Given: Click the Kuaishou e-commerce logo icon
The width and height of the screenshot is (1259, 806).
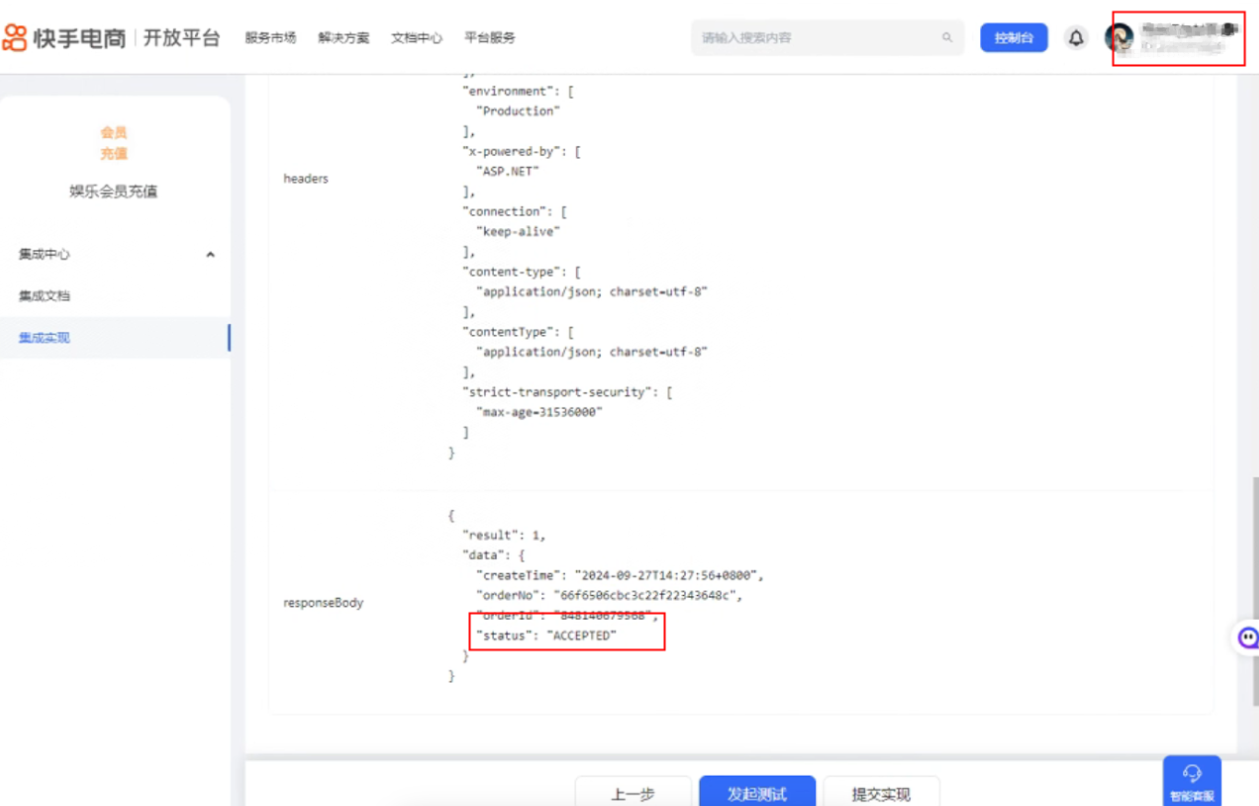Looking at the screenshot, I should [x=15, y=38].
